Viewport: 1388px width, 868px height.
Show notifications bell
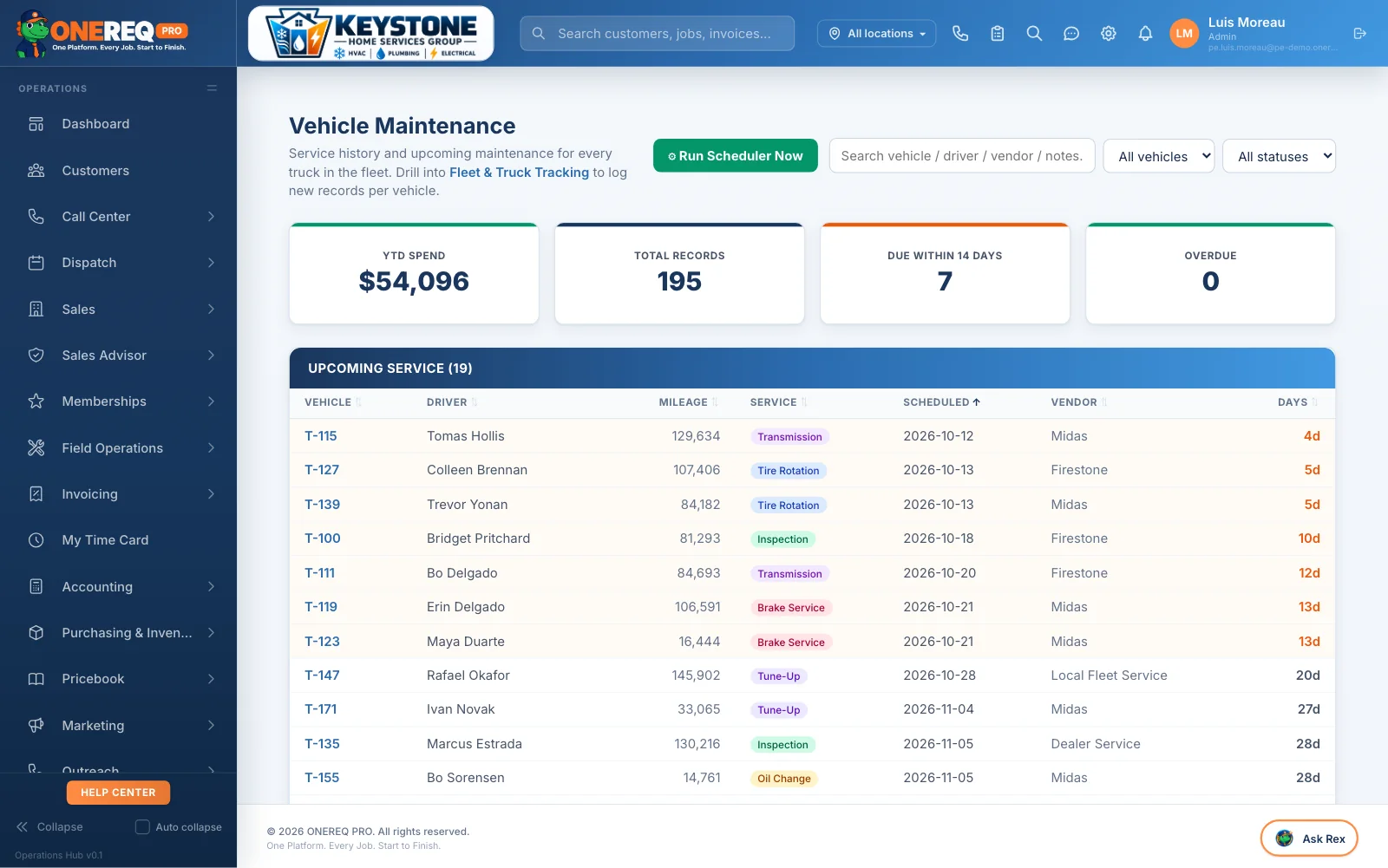(x=1145, y=34)
